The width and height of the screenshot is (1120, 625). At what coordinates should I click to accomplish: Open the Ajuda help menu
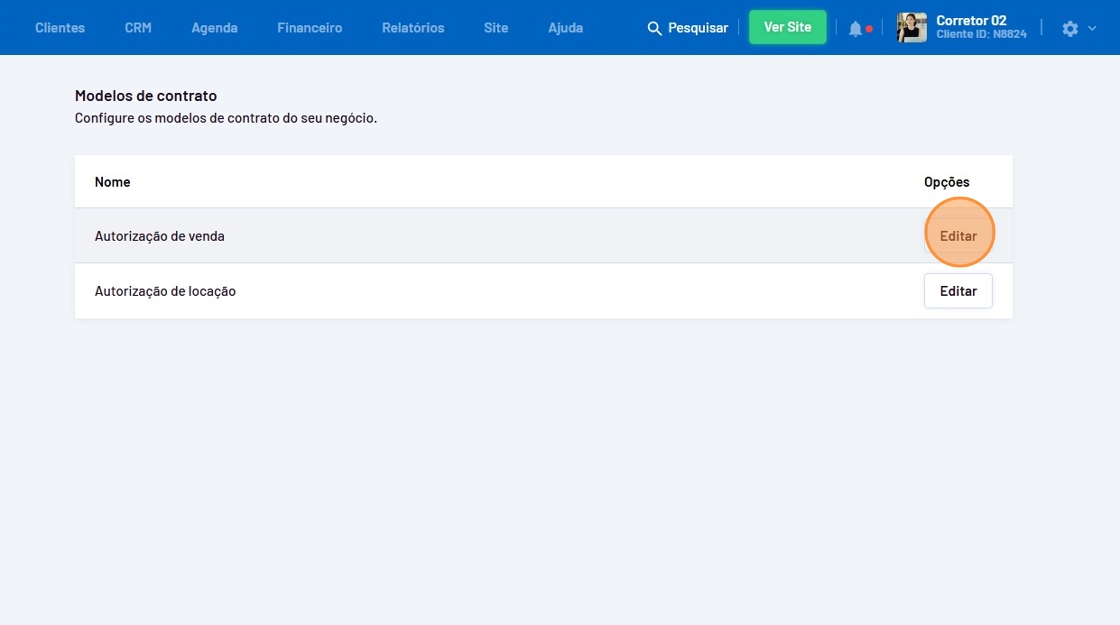(x=565, y=28)
